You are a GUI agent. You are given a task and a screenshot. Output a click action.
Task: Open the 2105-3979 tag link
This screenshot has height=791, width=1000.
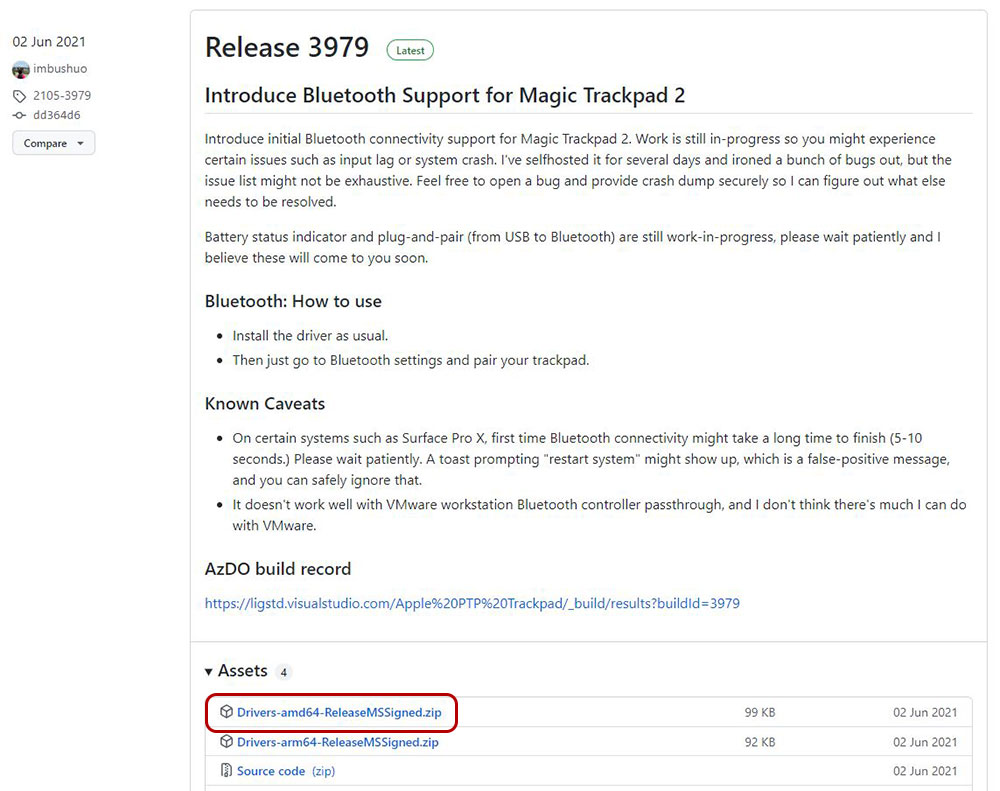[62, 96]
